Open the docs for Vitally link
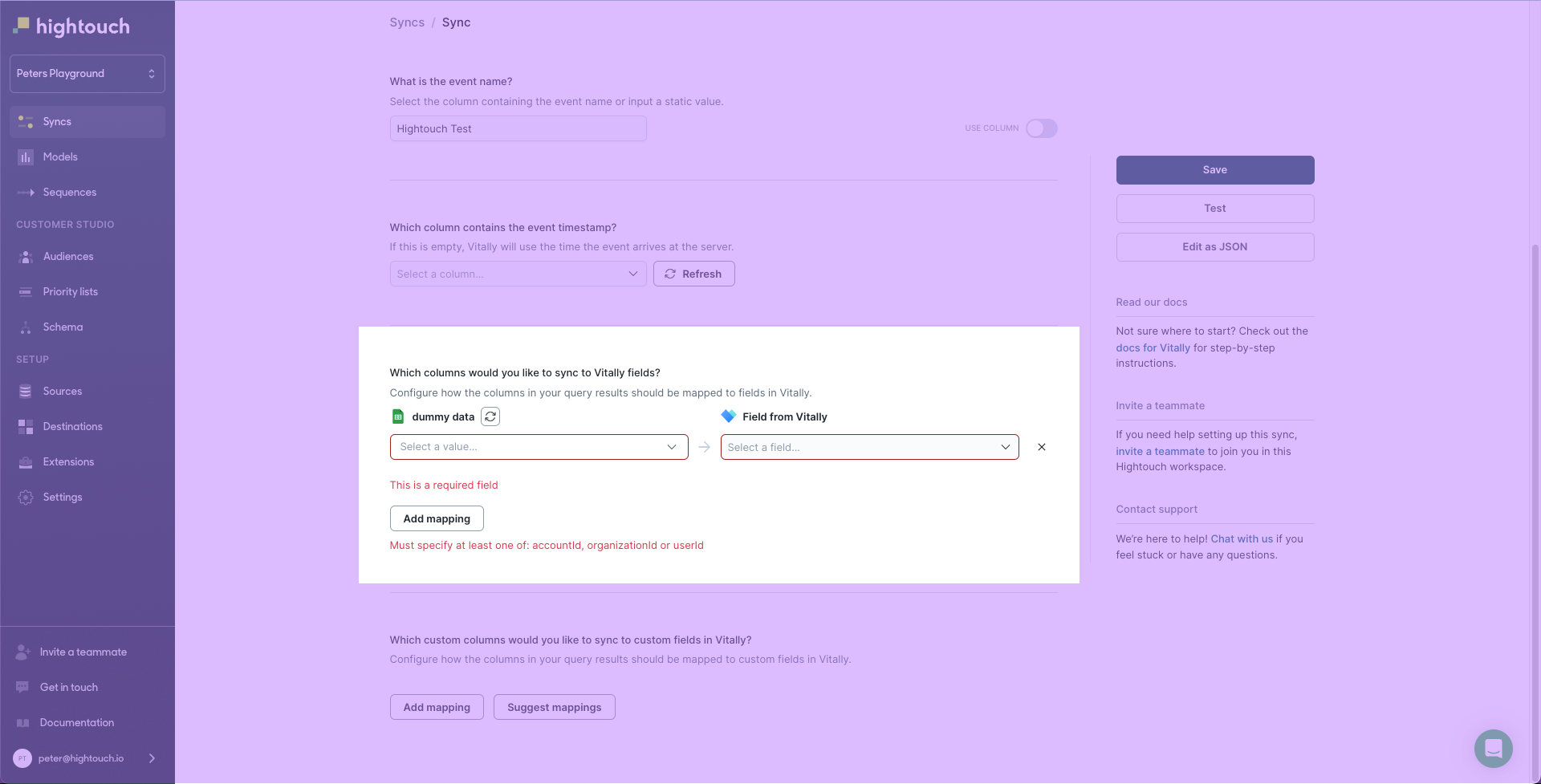 1153,347
